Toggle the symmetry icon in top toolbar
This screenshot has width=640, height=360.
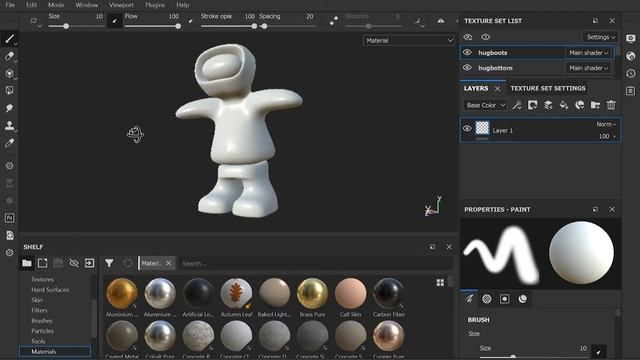point(441,20)
